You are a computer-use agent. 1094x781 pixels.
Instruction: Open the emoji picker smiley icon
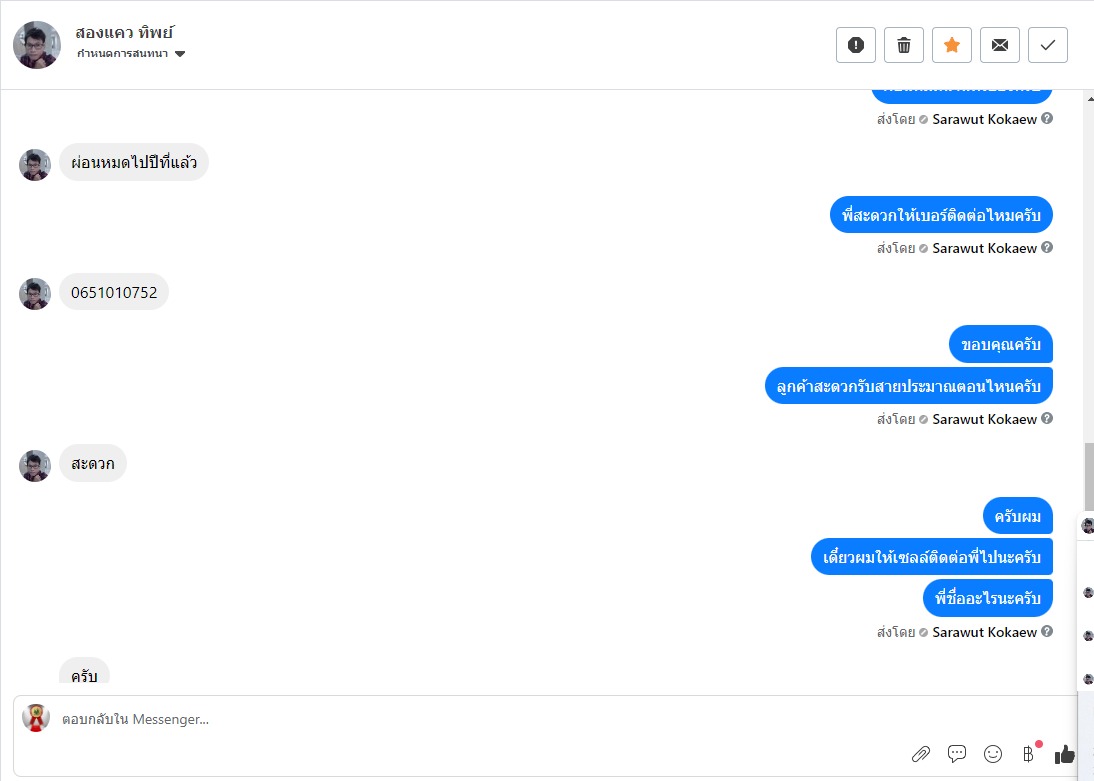pyautogui.click(x=993, y=754)
